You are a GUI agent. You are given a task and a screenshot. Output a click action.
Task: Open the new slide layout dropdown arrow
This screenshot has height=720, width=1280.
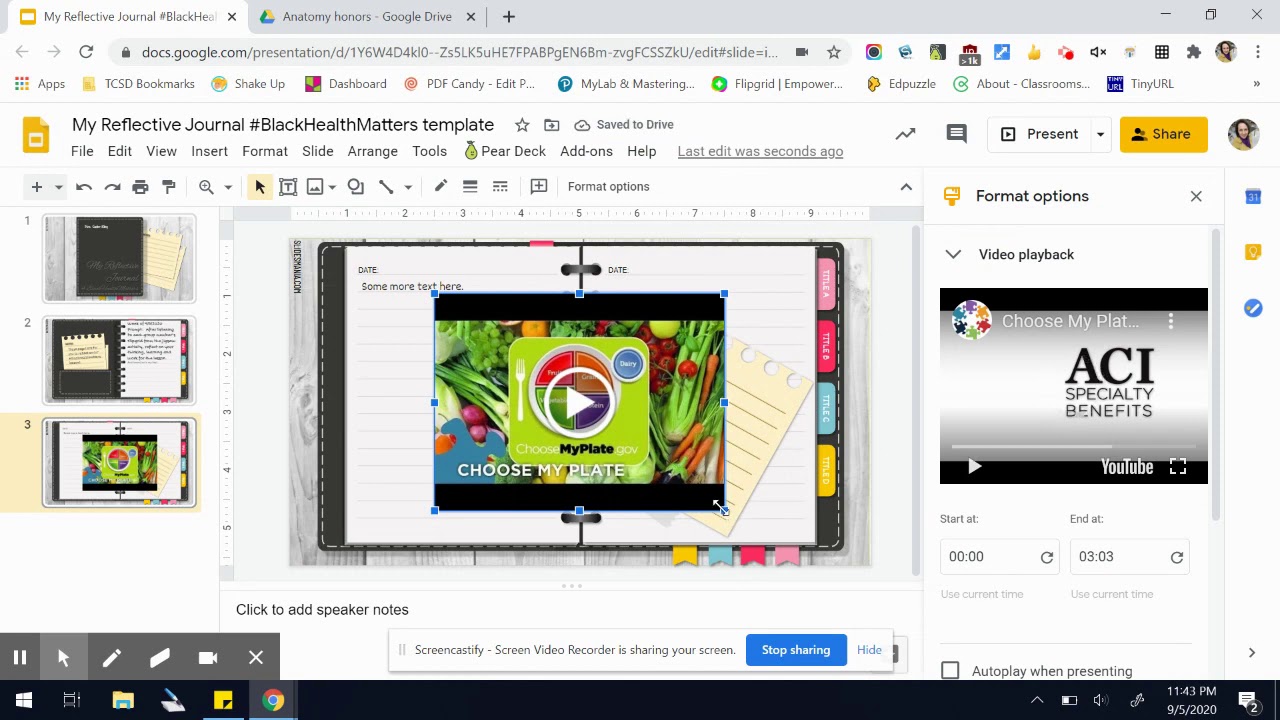[x=59, y=187]
